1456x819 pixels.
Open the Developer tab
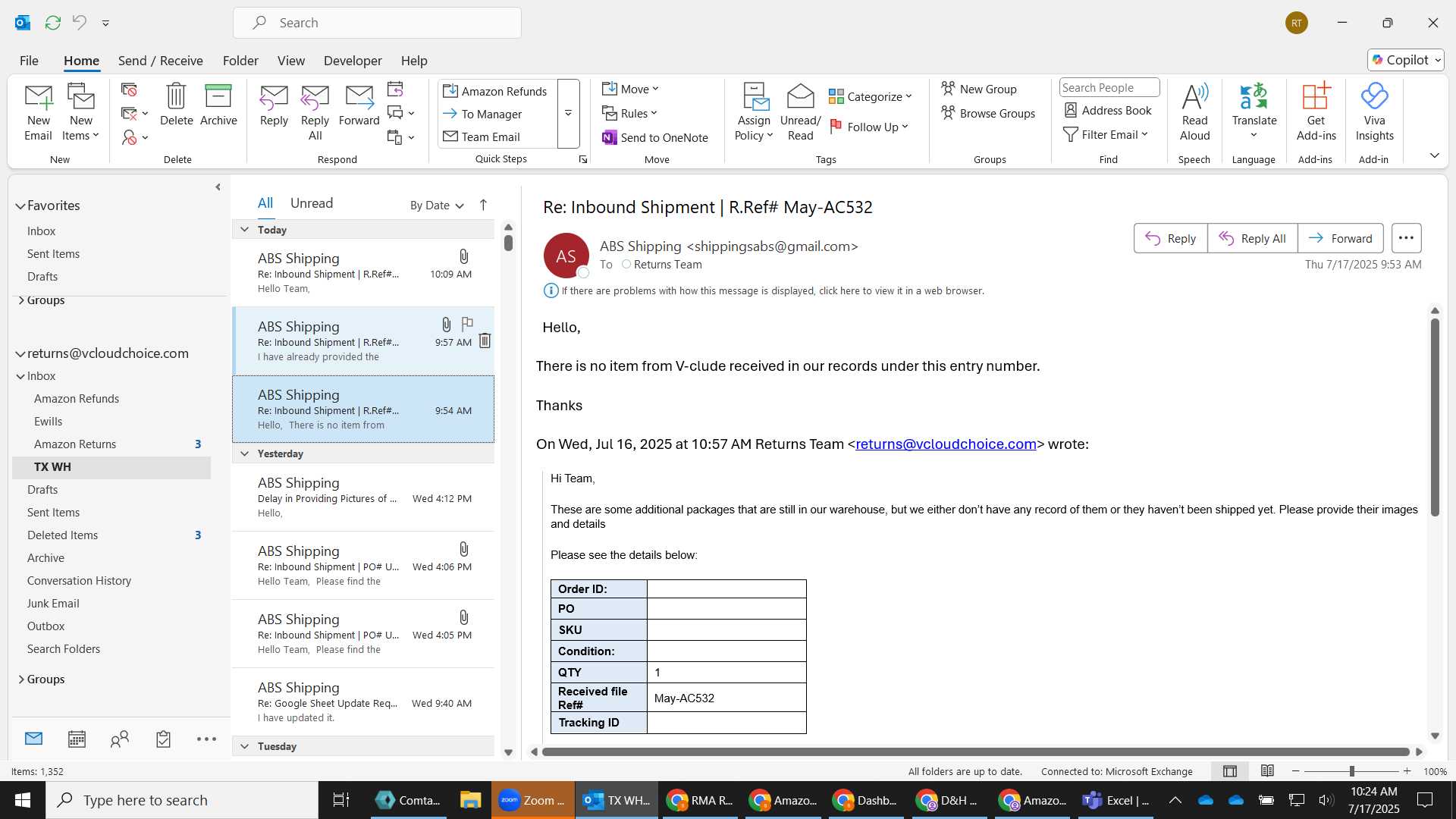point(353,60)
